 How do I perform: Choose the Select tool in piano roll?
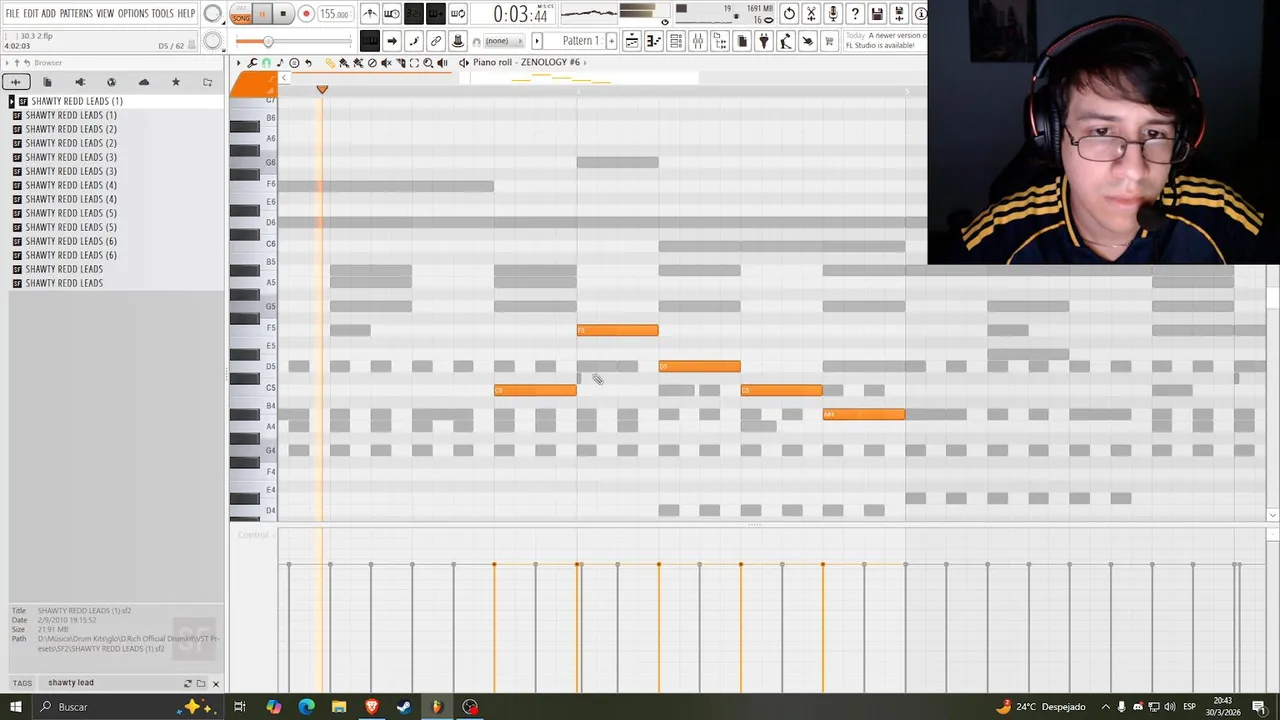click(x=414, y=63)
